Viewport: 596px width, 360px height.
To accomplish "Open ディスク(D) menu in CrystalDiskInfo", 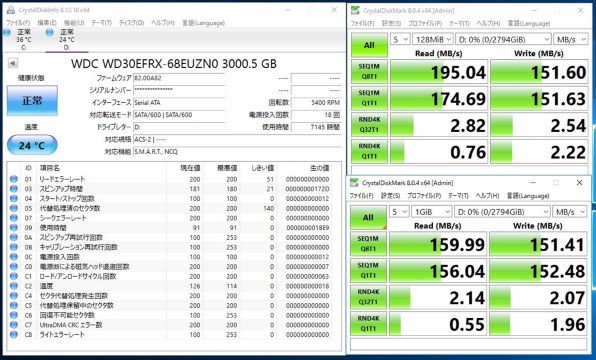I will coord(132,23).
